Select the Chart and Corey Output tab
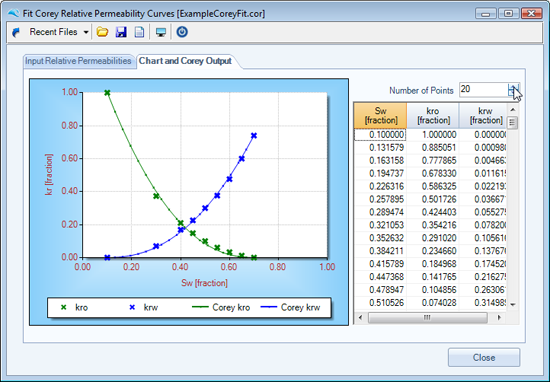 click(x=185, y=61)
